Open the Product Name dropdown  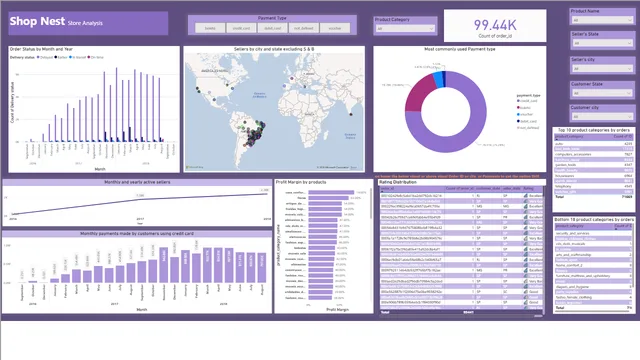tap(602, 20)
